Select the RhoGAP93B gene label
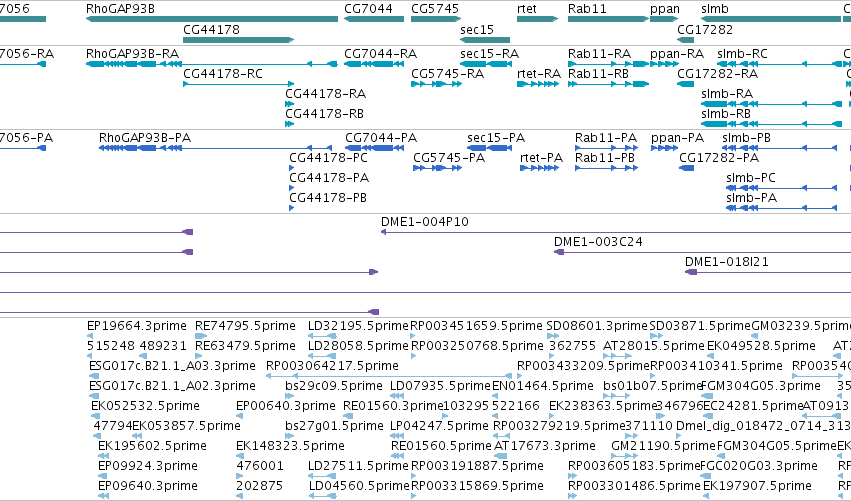Screen dimensions: 851x501 [x=120, y=9]
